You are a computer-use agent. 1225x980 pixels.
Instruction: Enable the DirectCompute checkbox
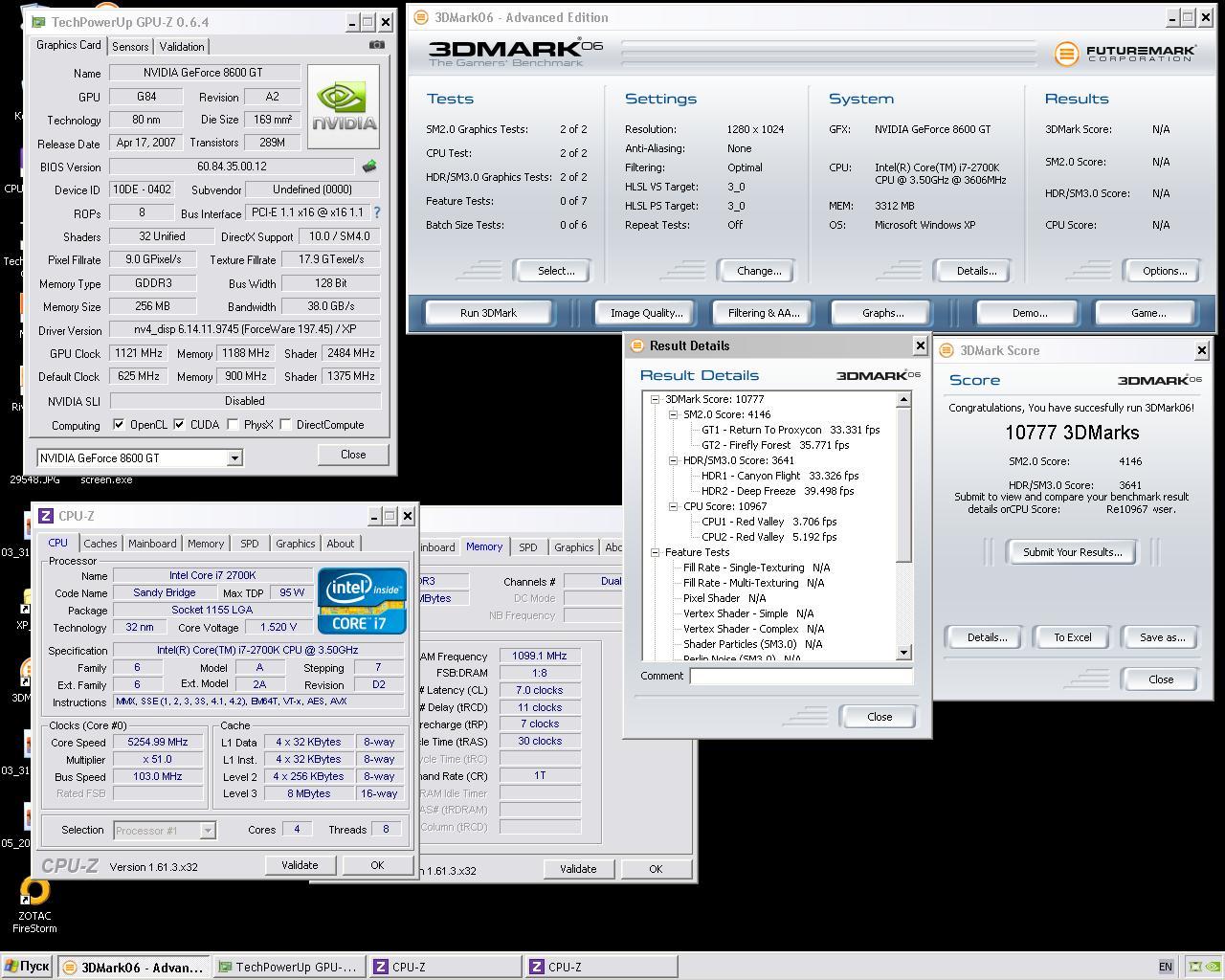285,425
